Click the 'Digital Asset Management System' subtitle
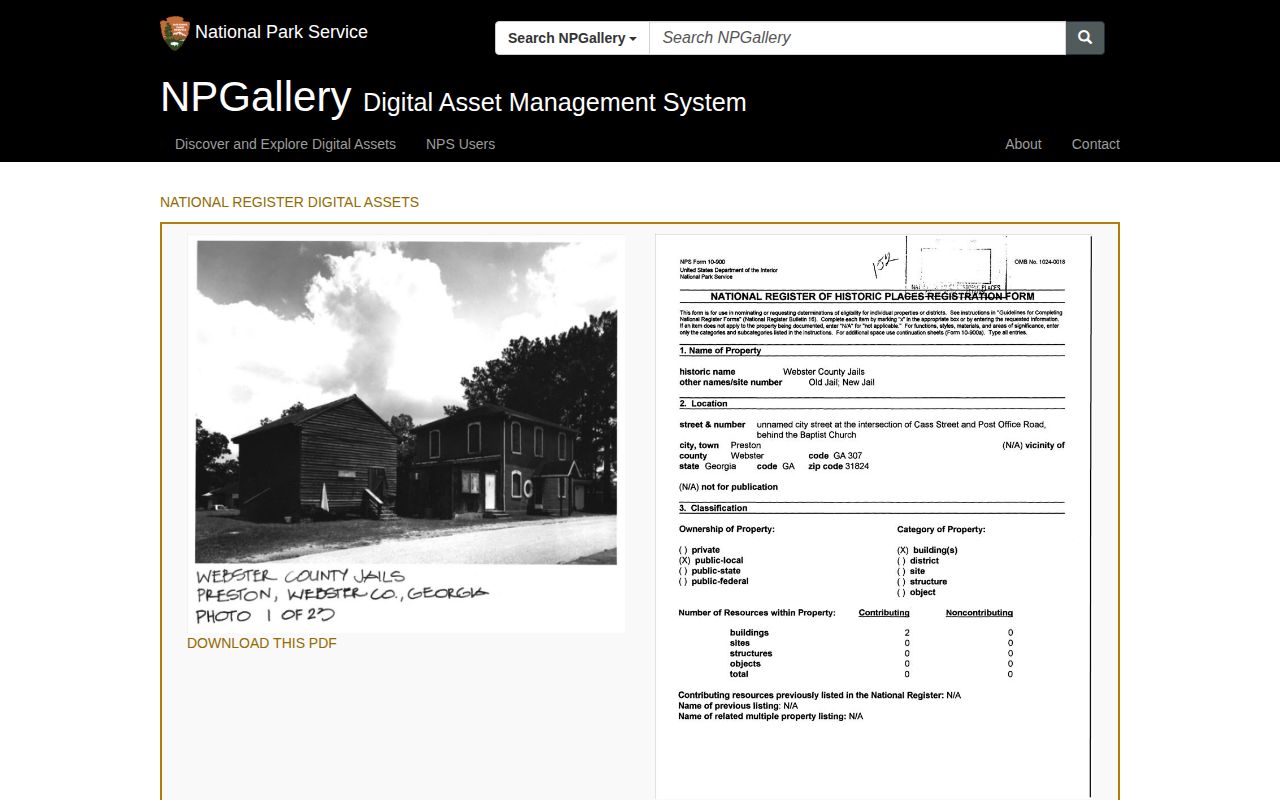This screenshot has height=800, width=1280. click(x=555, y=103)
